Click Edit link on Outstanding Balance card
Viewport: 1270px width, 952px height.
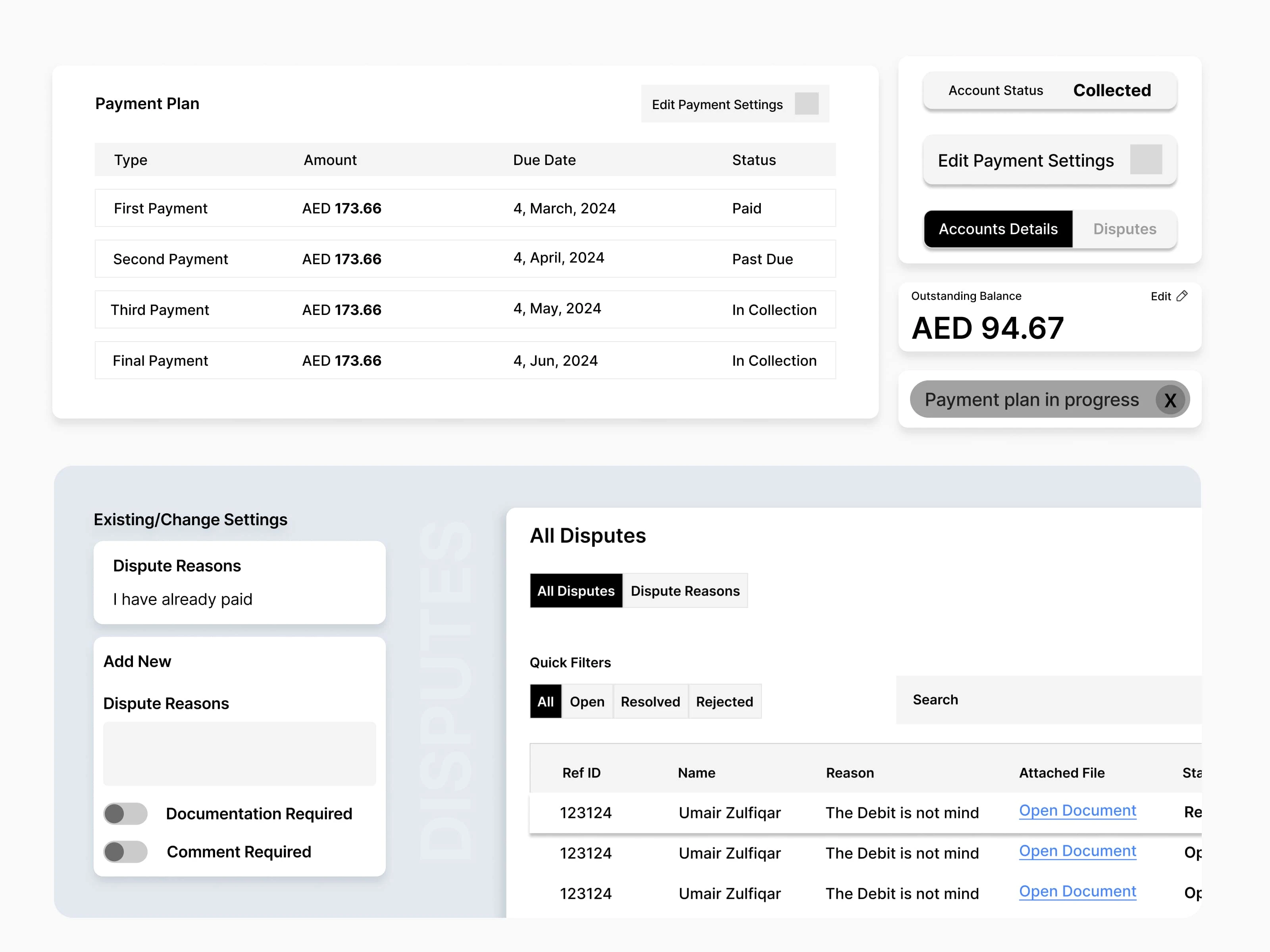pos(1160,296)
